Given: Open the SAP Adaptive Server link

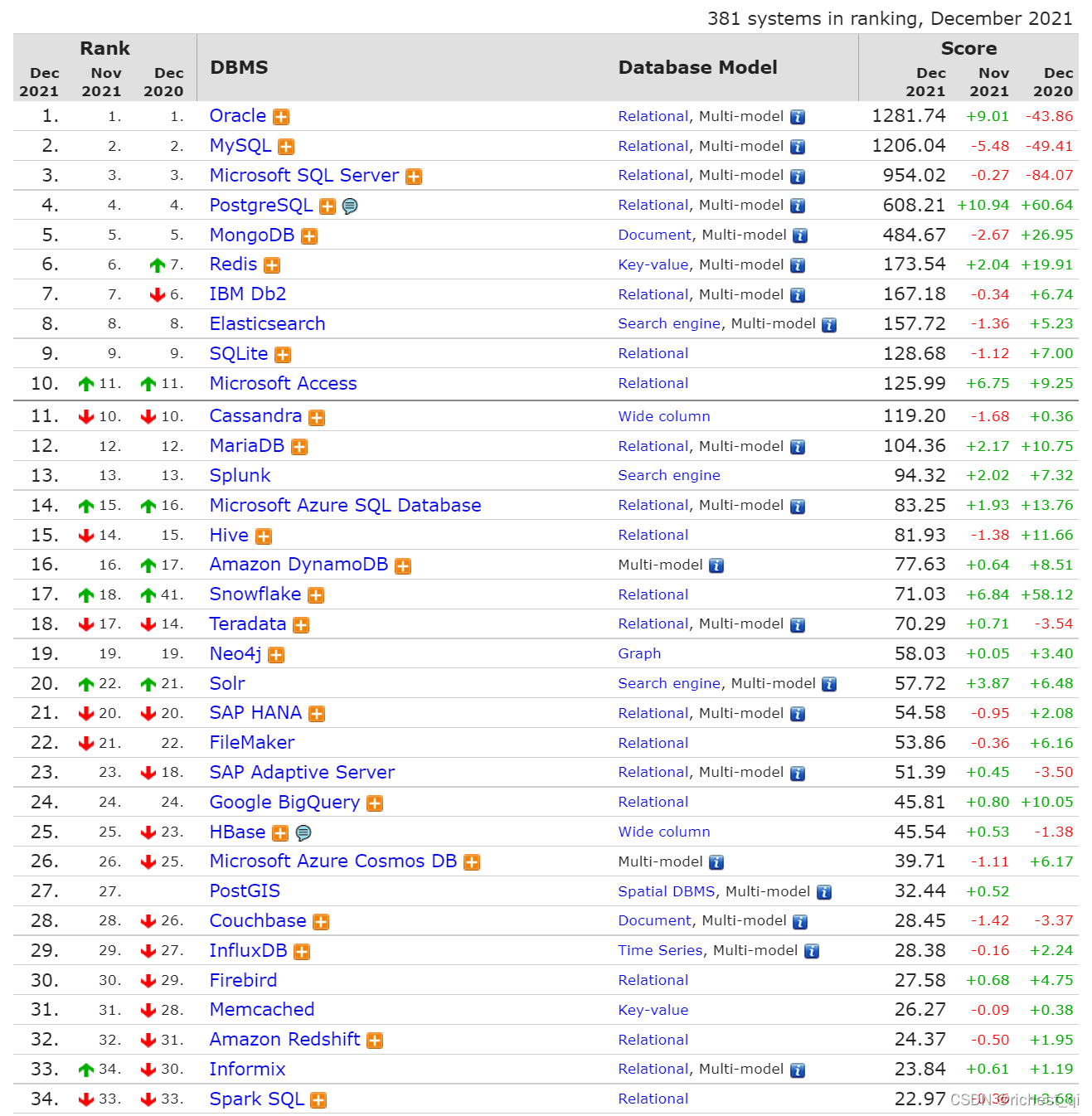Looking at the screenshot, I should click(x=302, y=773).
